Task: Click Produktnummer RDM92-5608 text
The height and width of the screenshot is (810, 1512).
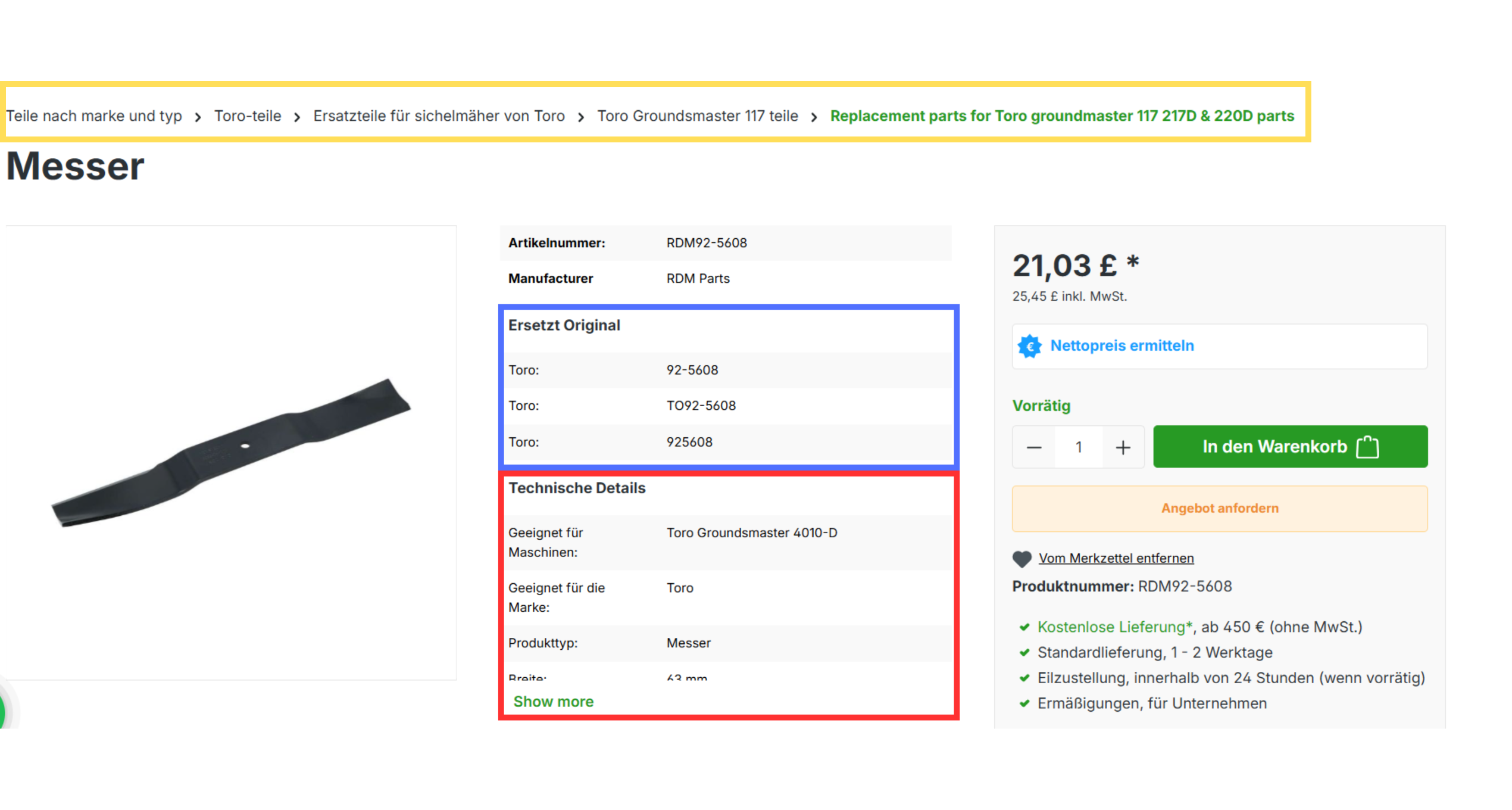Action: coord(1122,586)
